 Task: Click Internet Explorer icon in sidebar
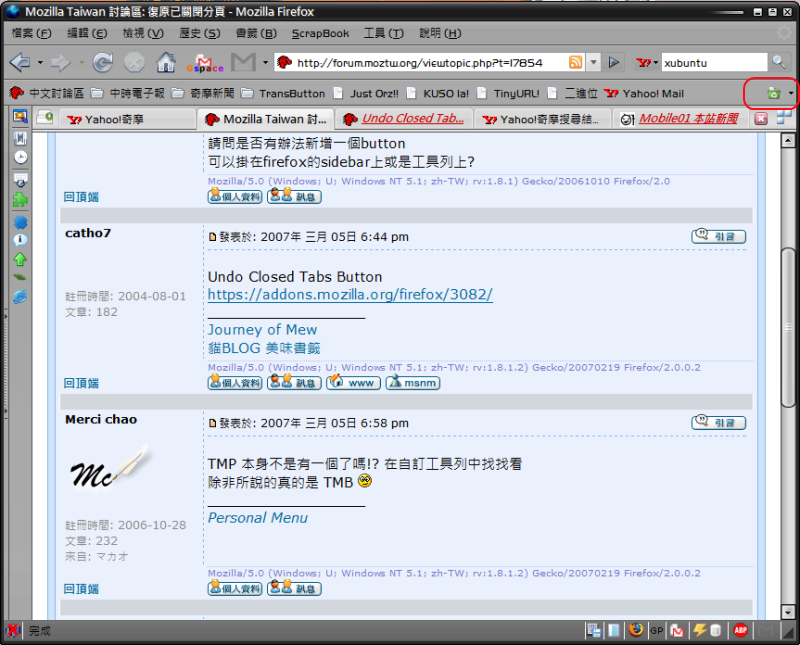click(x=20, y=296)
